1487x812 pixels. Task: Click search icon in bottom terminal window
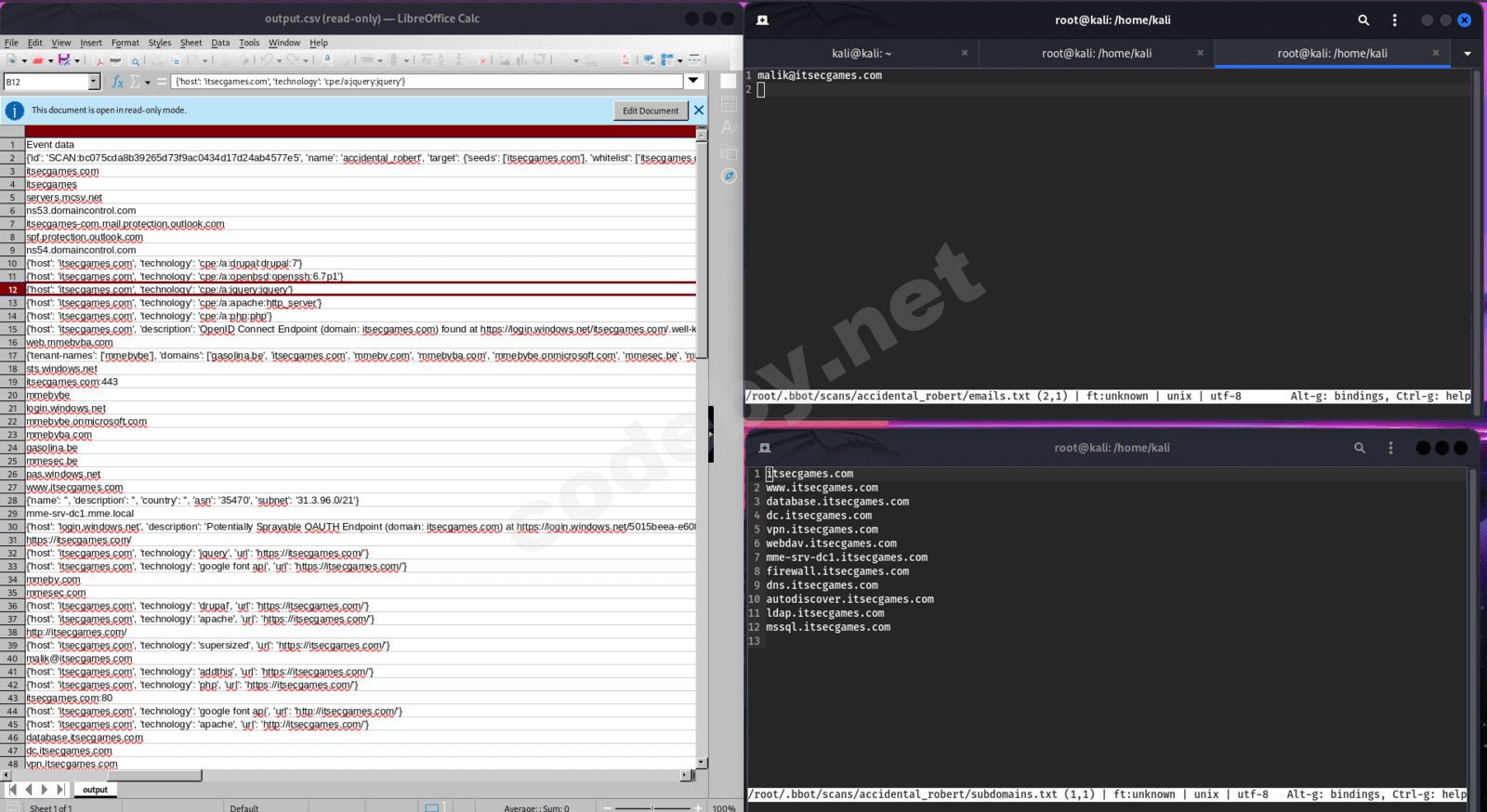[1359, 448]
